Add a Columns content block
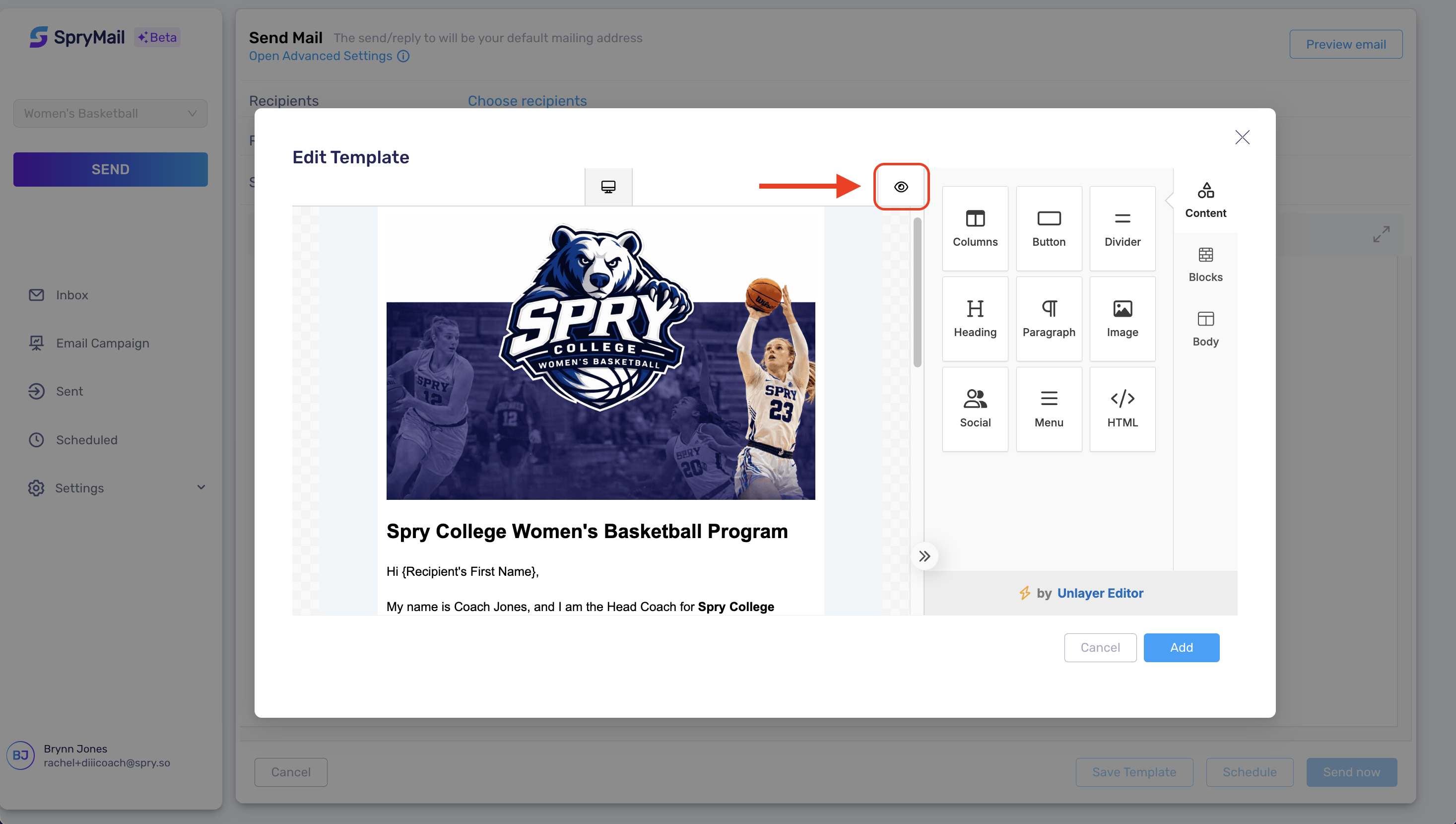This screenshot has width=1456, height=824. pos(975,228)
